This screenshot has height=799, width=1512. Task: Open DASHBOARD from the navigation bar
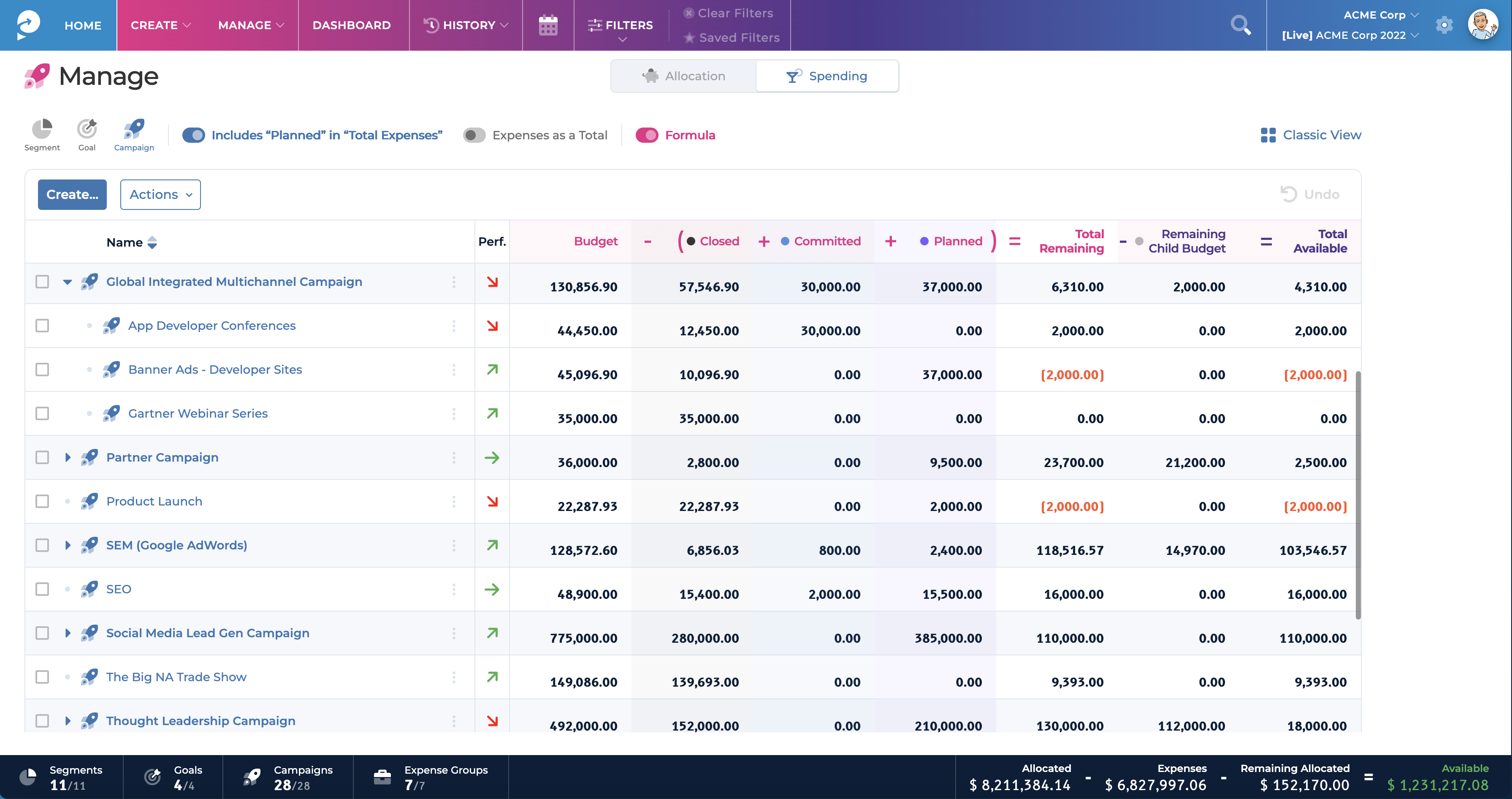point(352,25)
